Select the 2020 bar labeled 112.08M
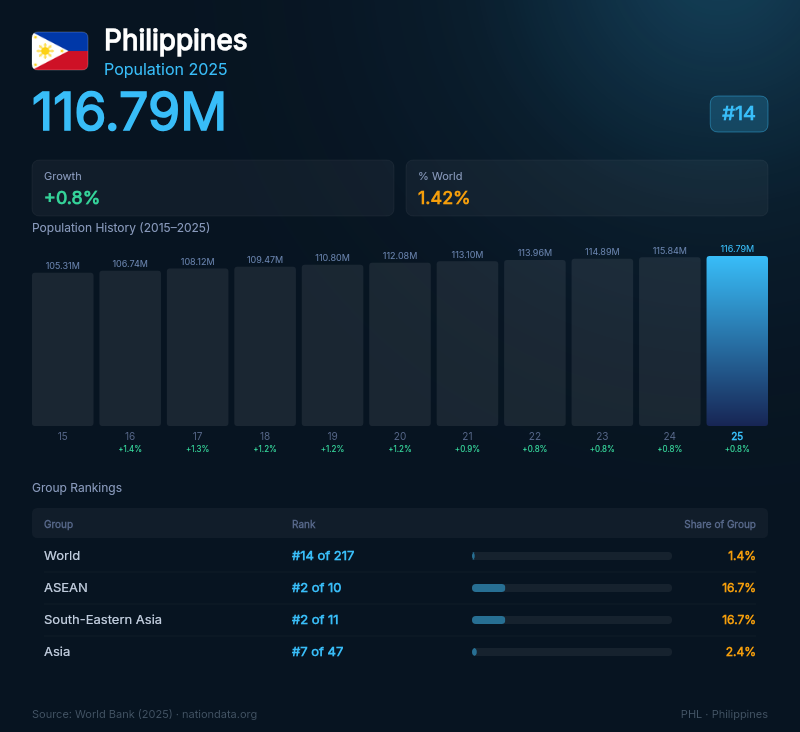800x732 pixels. [x=400, y=344]
